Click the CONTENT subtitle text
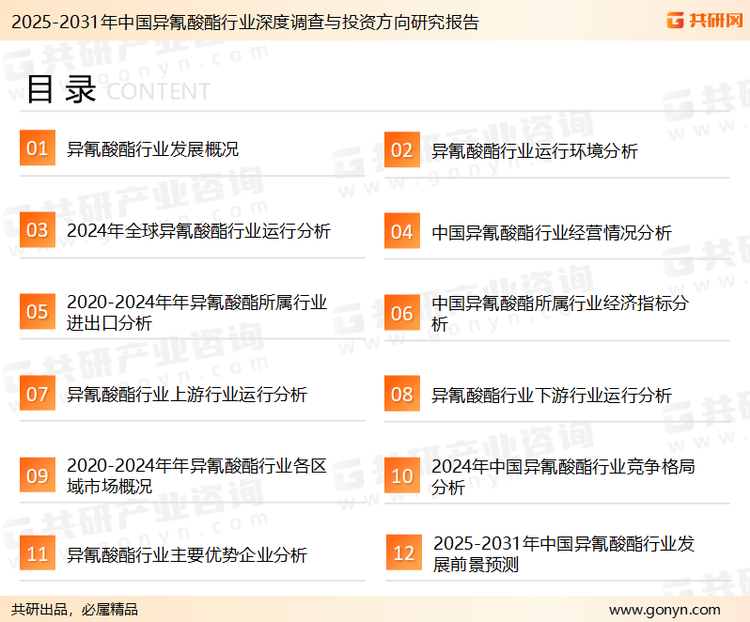This screenshot has width=750, height=622. tap(158, 91)
